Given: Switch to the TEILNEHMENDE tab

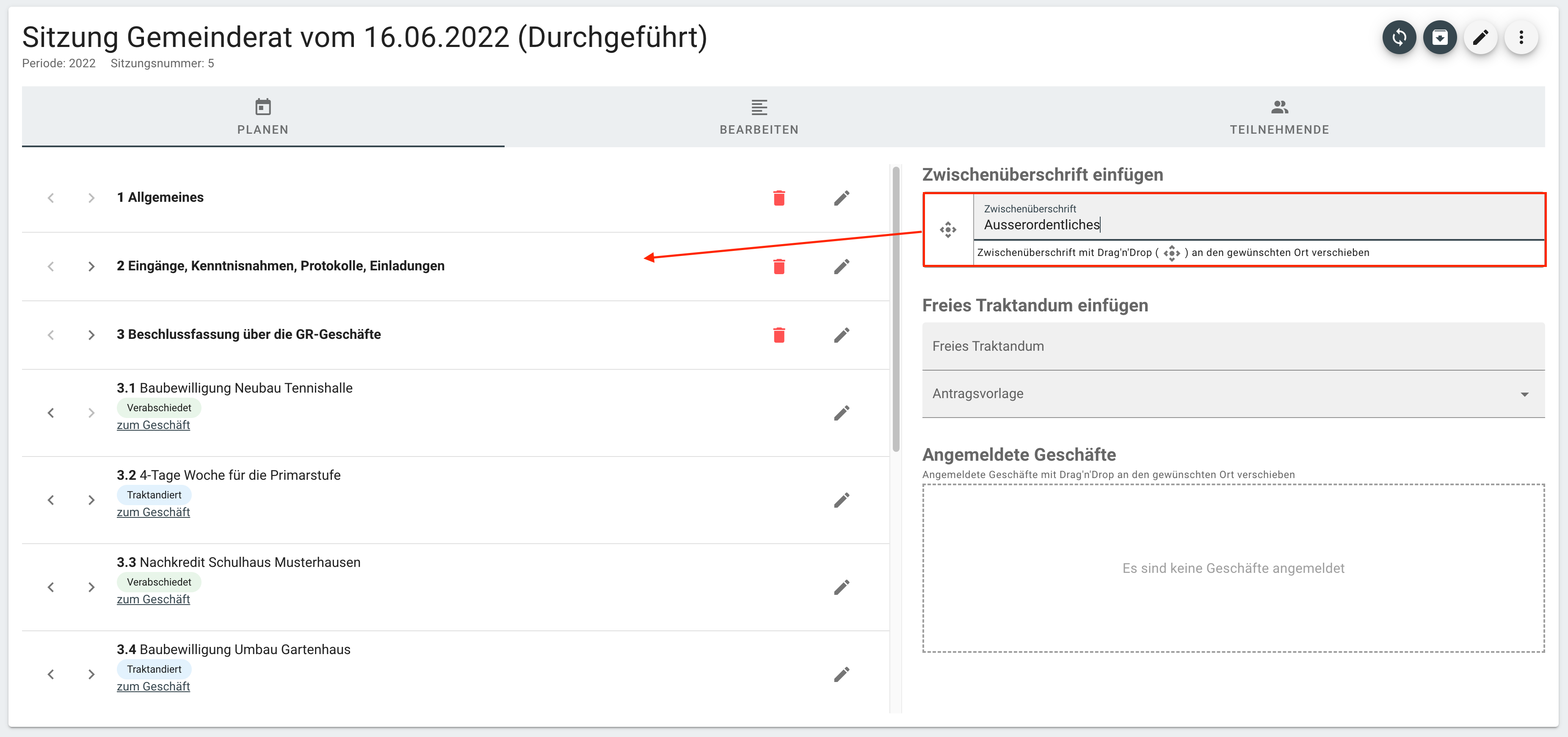Looking at the screenshot, I should (1279, 117).
